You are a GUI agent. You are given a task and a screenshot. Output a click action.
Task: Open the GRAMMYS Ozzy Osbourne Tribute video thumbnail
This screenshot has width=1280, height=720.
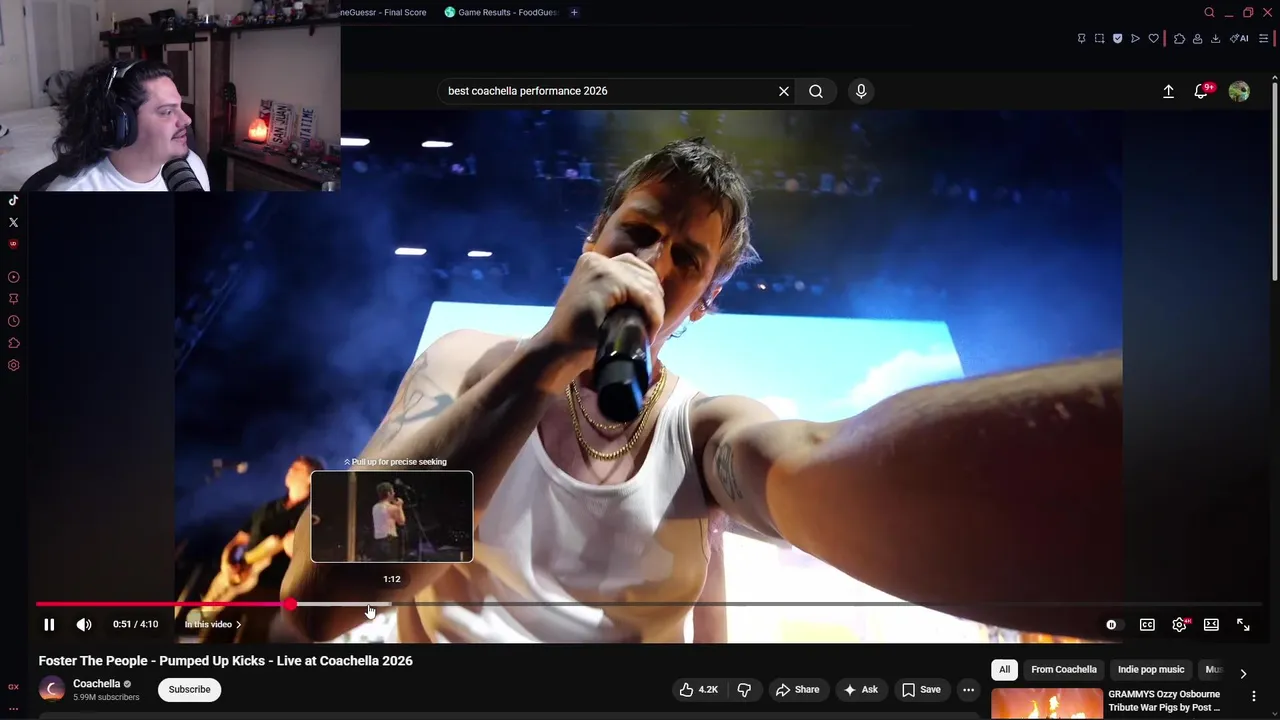point(1047,704)
